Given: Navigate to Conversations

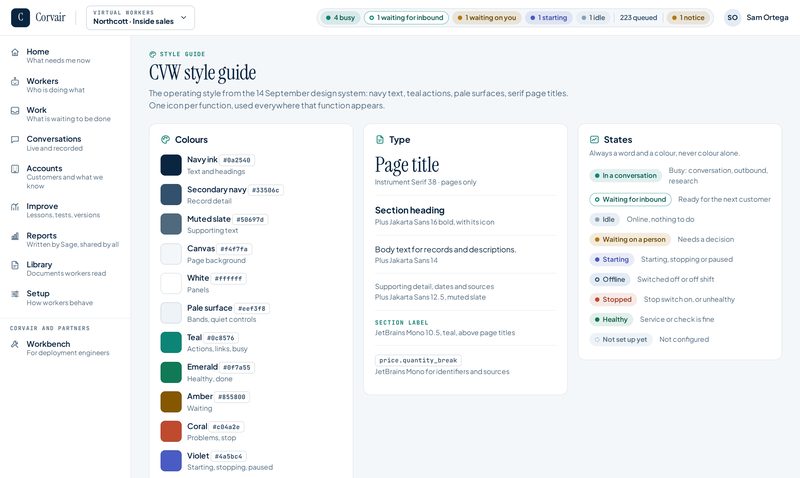Looking at the screenshot, I should coord(65,143).
